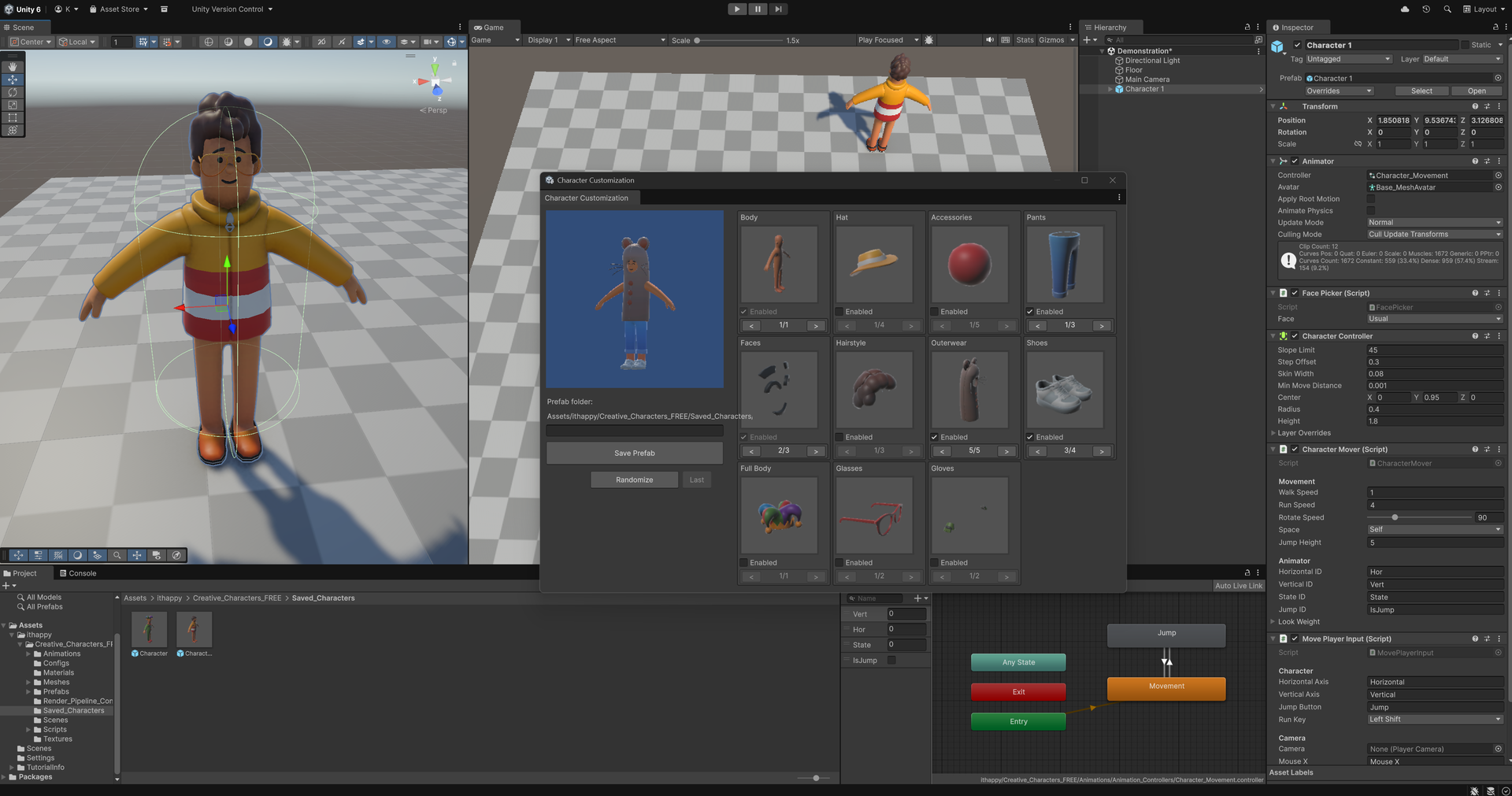1512x796 pixels.
Task: Expand Layer Overrides in Character Controller
Action: click(x=1273, y=433)
